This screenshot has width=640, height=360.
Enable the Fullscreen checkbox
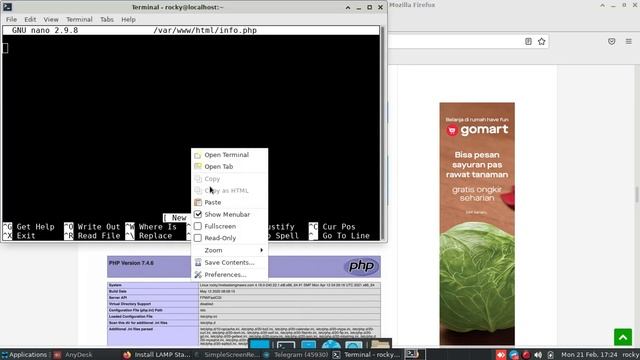[x=198, y=226]
